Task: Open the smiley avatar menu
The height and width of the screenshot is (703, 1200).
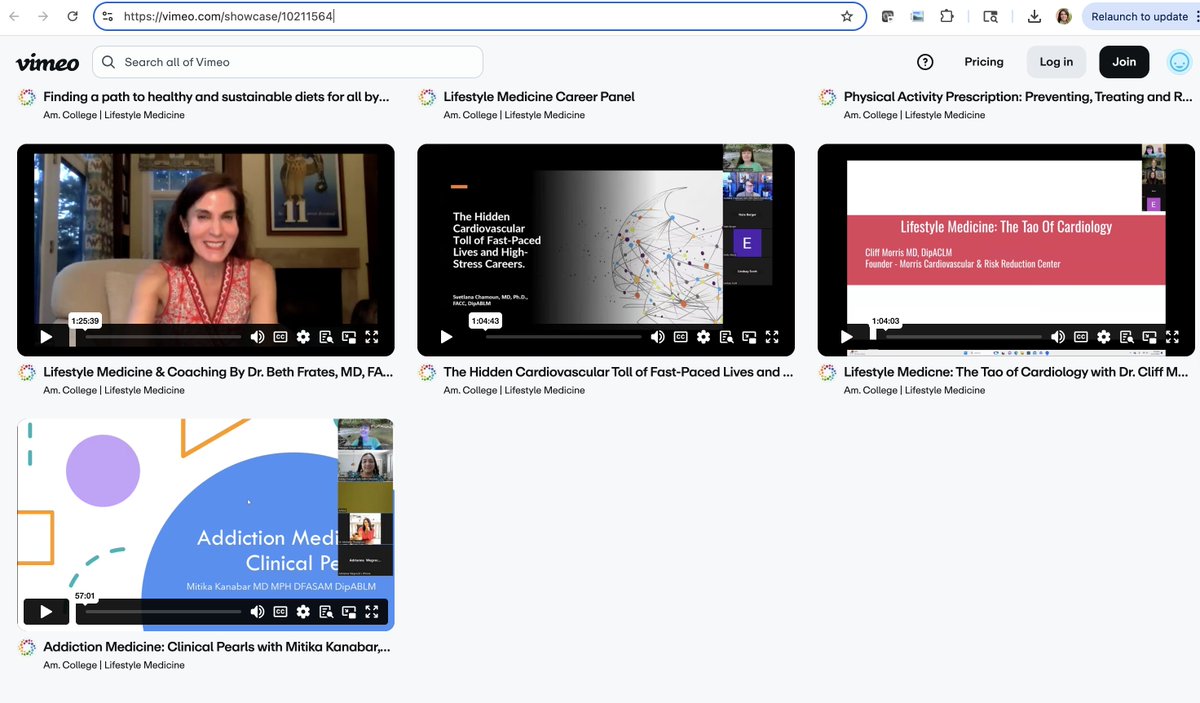Action: pos(1180,62)
